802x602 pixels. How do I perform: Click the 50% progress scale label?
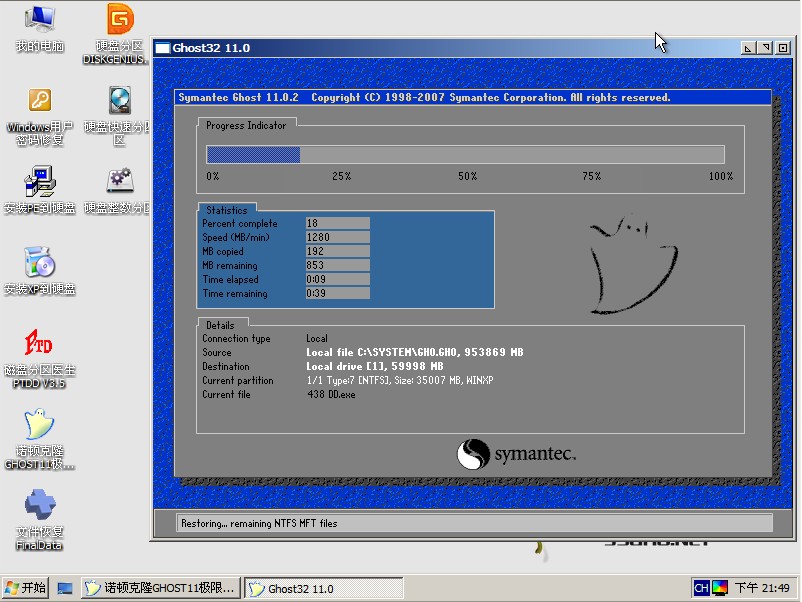click(x=467, y=176)
